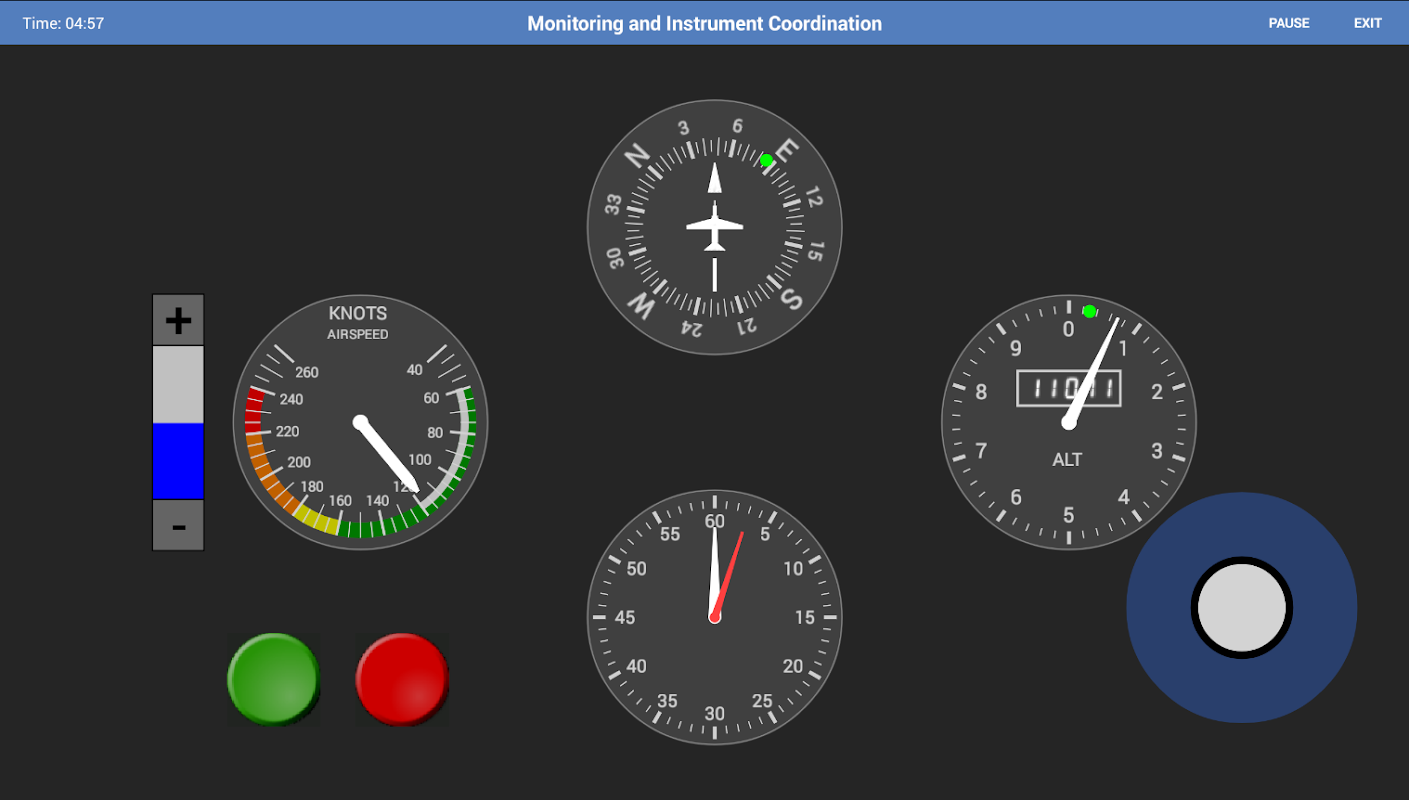
Task: Click the grey joystick knob
Action: click(1241, 608)
